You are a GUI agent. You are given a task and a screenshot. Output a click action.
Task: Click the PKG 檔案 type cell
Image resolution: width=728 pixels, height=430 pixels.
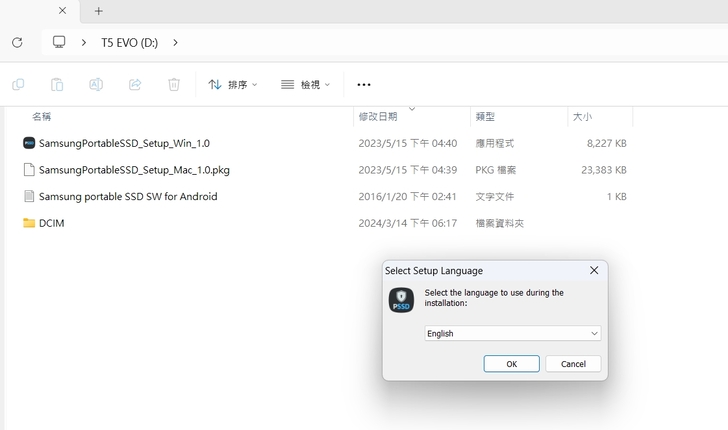point(496,170)
